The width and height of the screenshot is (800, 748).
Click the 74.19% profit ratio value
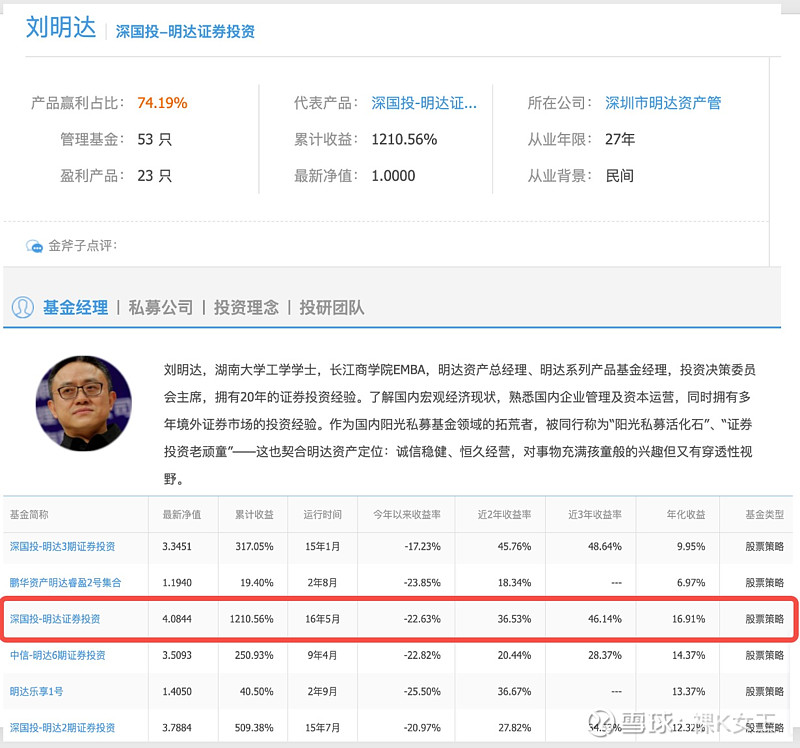(162, 103)
